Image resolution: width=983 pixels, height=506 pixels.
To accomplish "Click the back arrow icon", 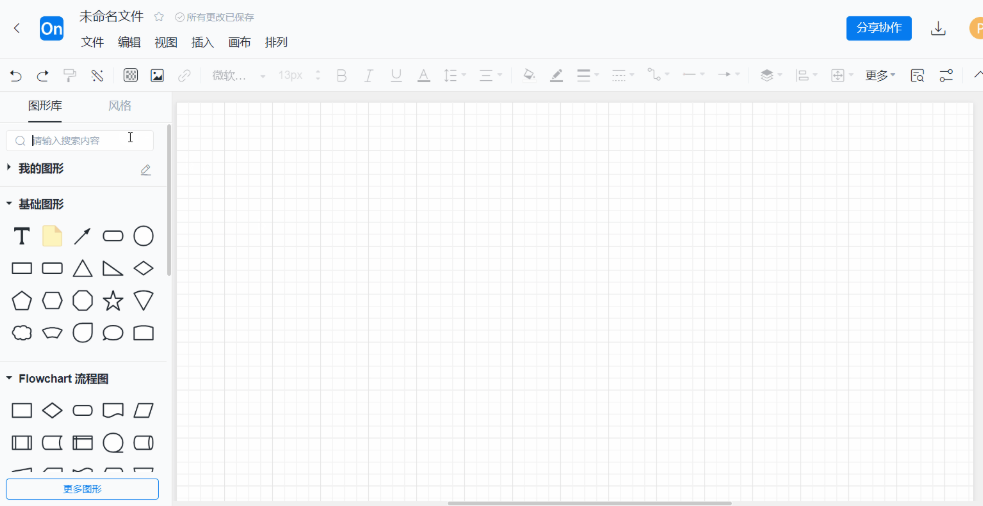I will (x=17, y=28).
